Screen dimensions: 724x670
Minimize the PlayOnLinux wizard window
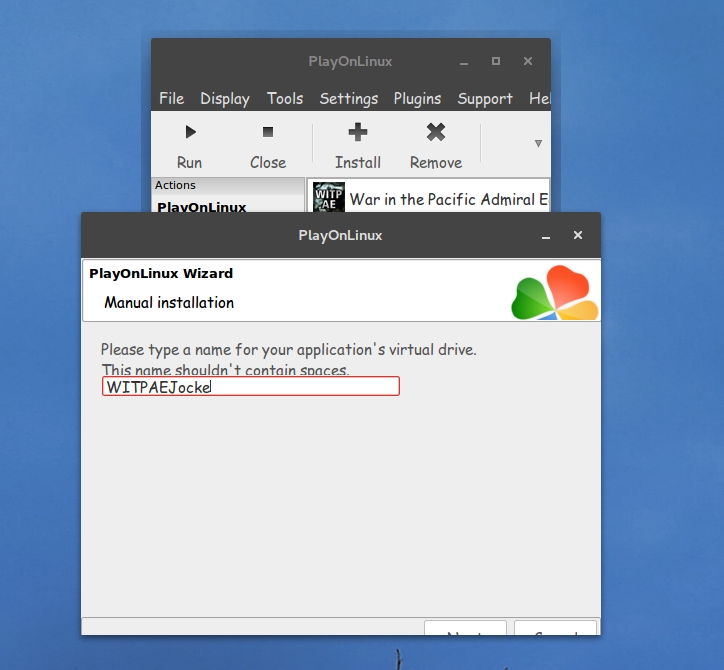point(546,235)
